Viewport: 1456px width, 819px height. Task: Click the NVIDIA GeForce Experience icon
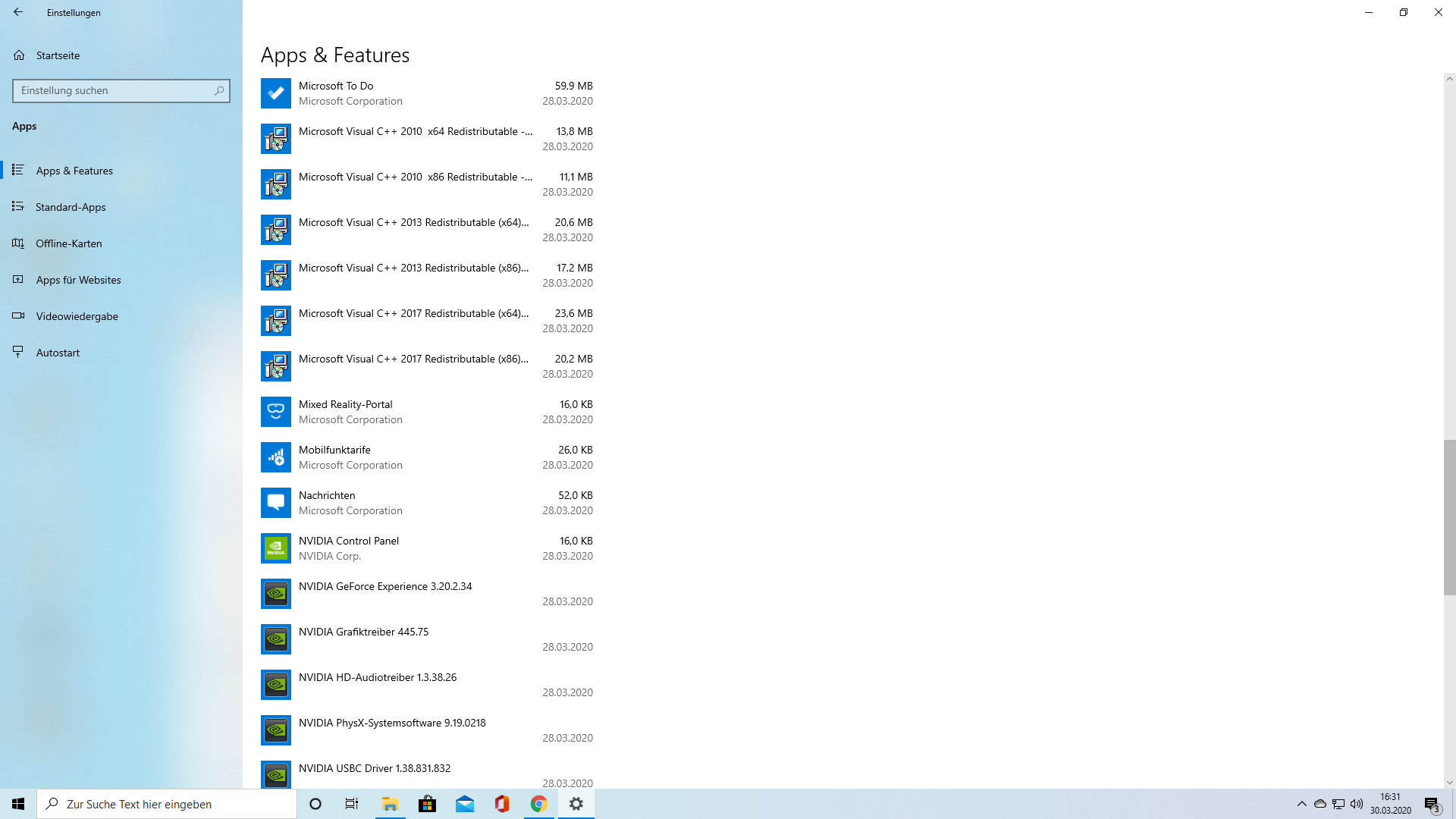tap(275, 594)
